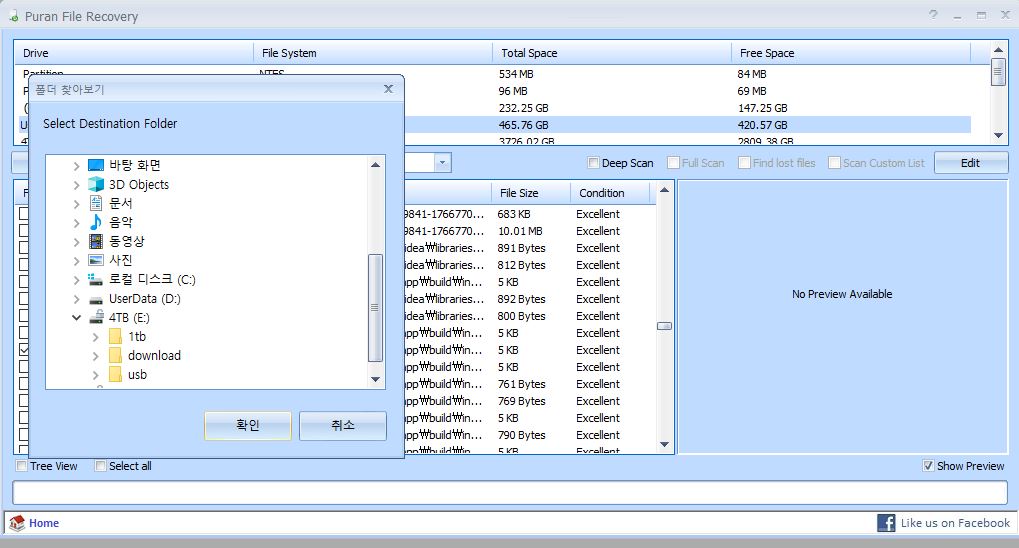Click the Home house icon
Image resolution: width=1019 pixels, height=548 pixels.
pyautogui.click(x=17, y=523)
